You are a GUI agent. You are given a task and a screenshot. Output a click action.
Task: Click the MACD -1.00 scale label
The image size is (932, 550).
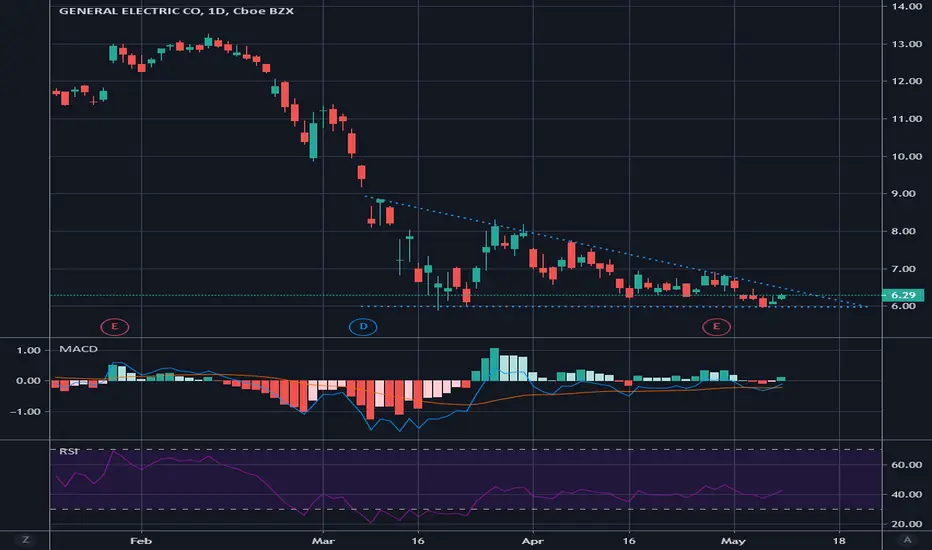26,411
